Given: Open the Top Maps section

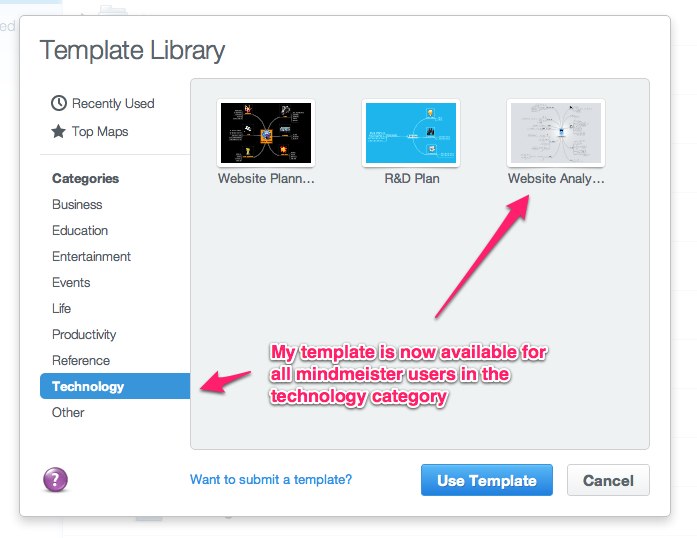Looking at the screenshot, I should point(100,132).
